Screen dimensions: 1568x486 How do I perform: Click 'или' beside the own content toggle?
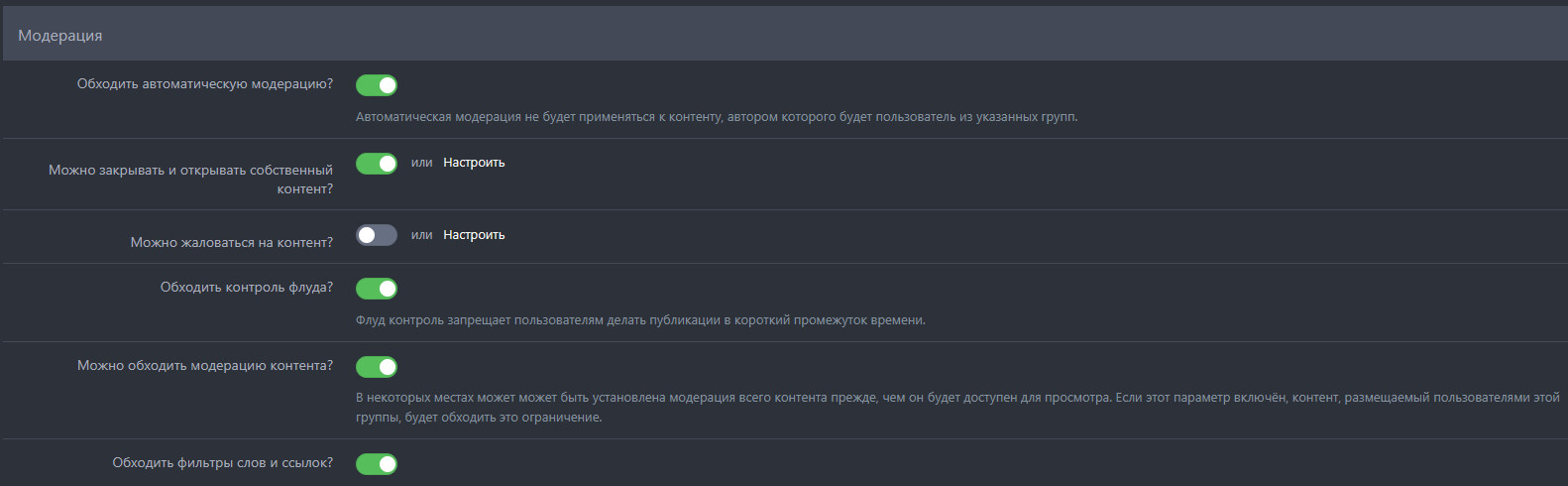coord(422,163)
